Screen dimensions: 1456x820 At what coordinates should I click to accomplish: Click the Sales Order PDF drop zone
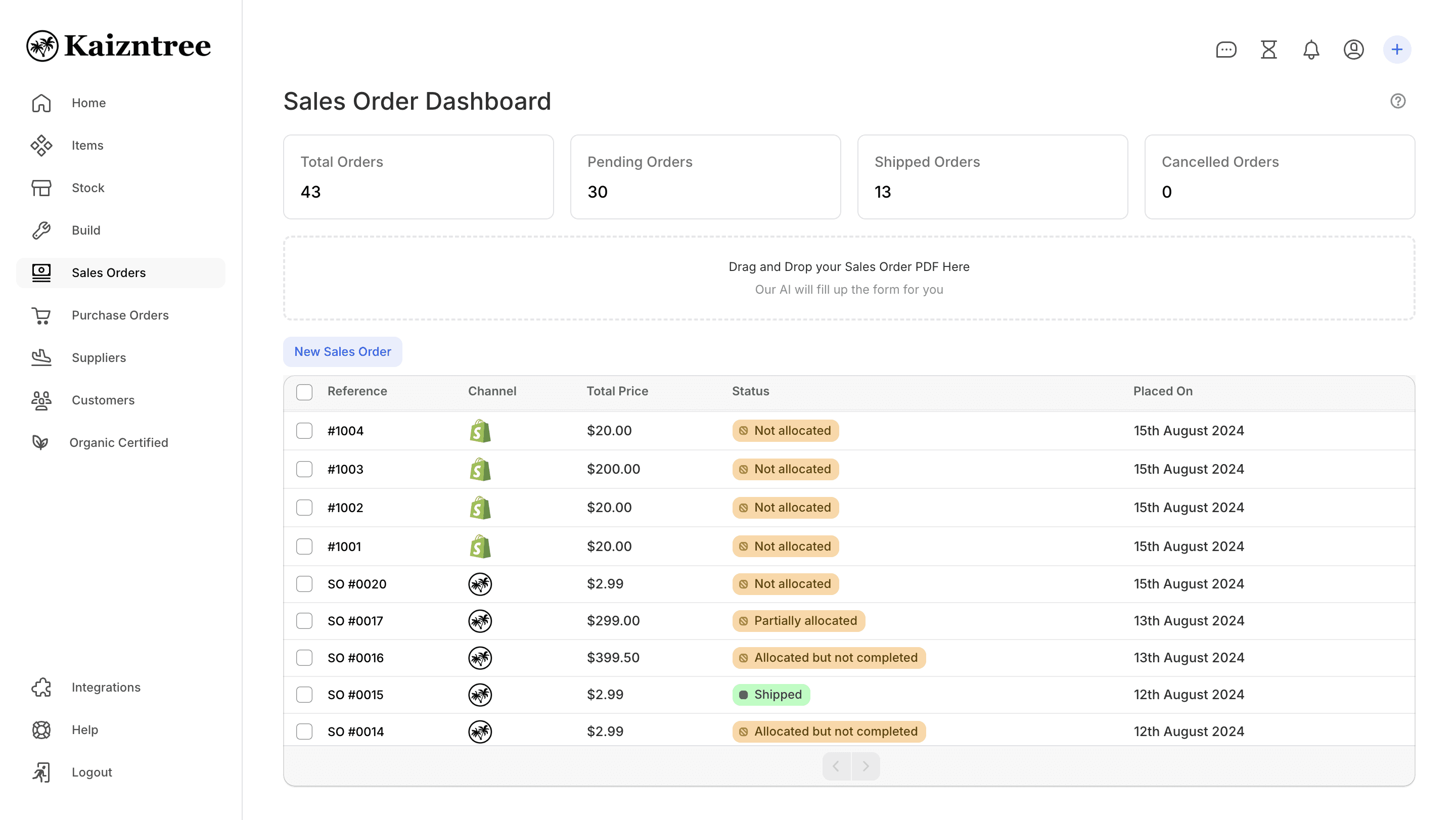point(848,278)
